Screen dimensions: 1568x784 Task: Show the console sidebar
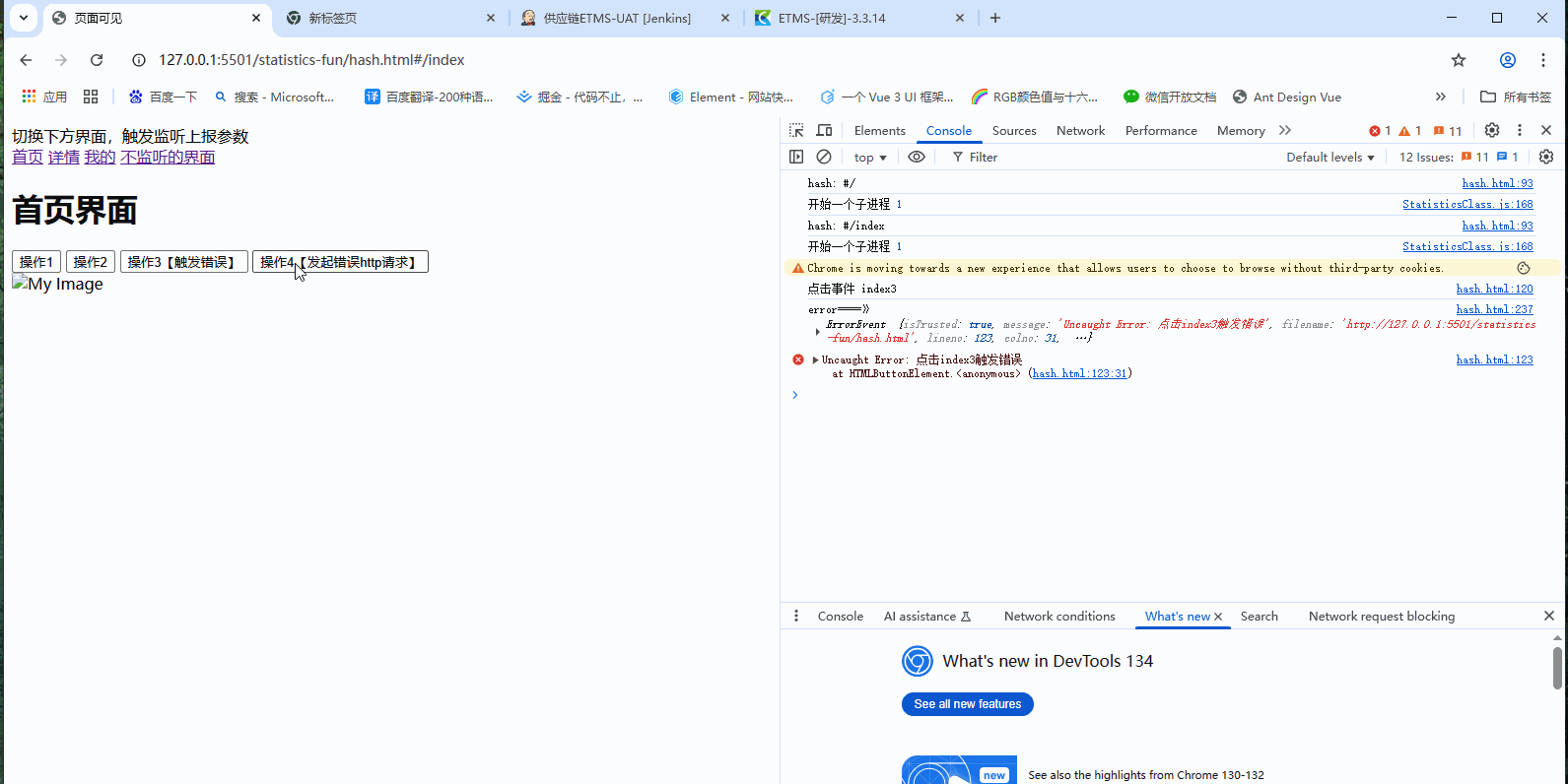coord(796,157)
